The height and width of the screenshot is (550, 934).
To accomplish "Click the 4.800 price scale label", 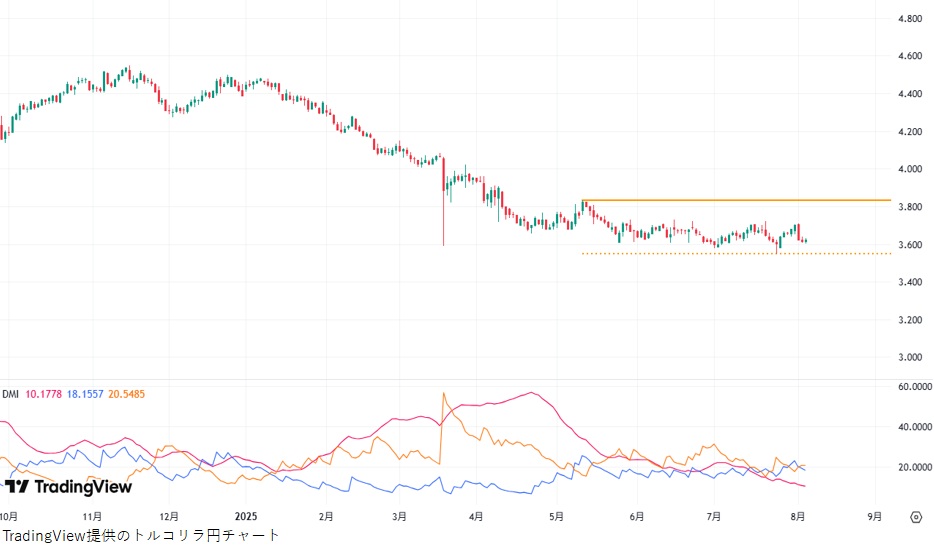I will point(910,19).
